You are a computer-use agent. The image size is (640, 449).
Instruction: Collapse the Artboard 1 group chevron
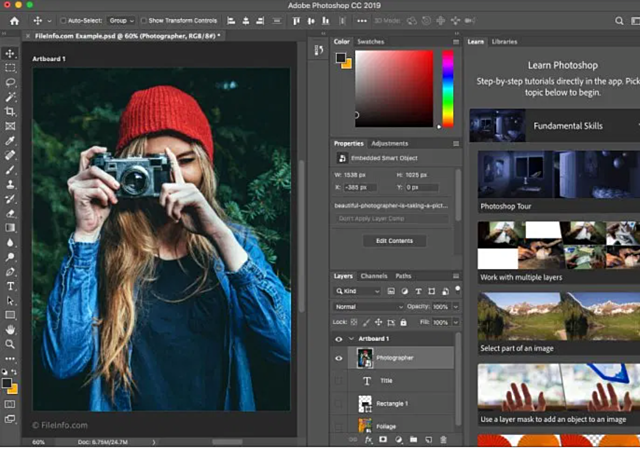click(x=351, y=339)
